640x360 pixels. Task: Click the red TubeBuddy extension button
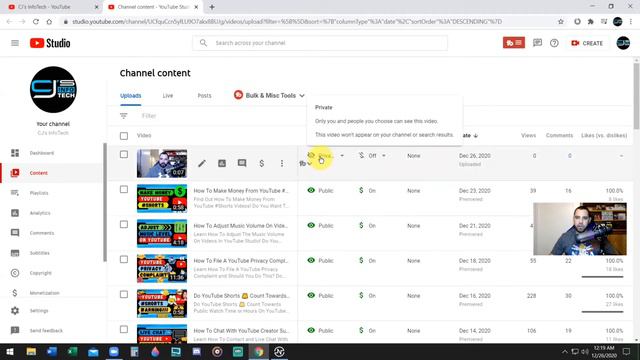513,43
